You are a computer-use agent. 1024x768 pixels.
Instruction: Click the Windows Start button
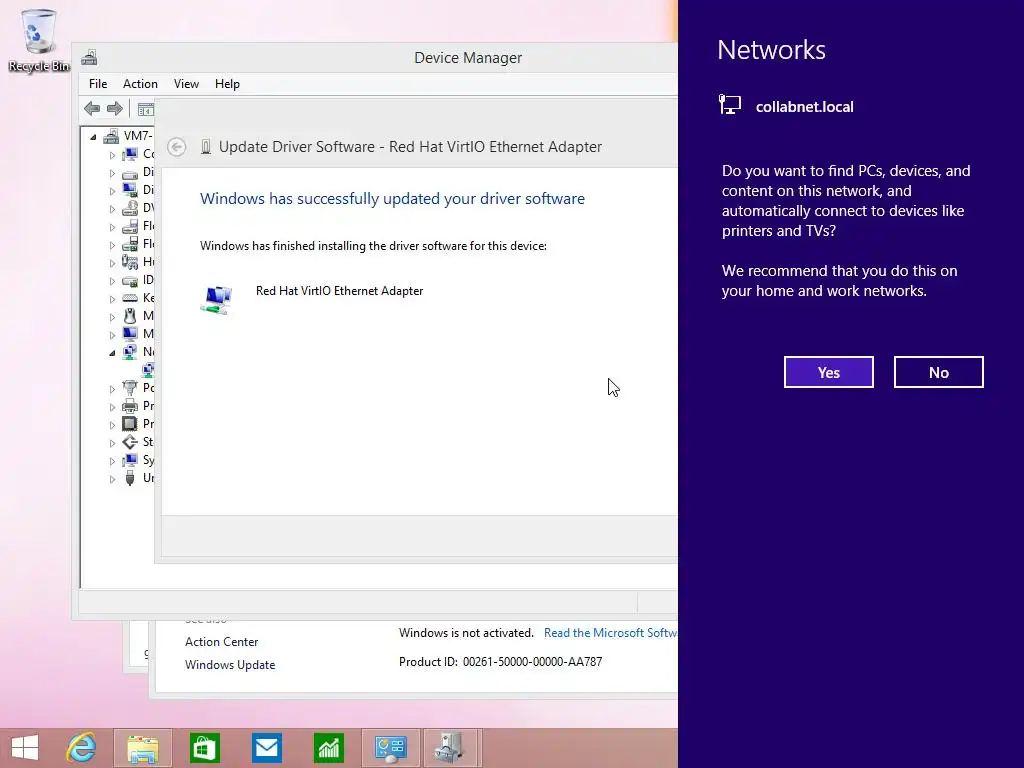coord(25,748)
